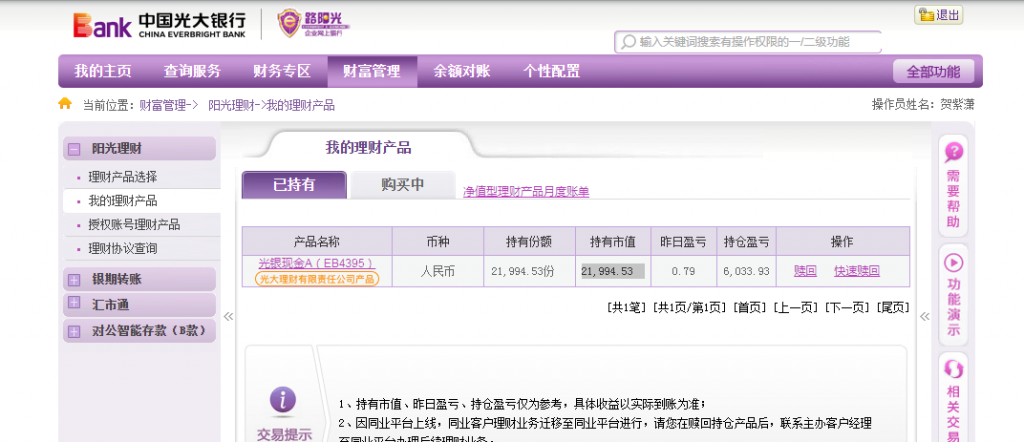Click the function search input field
The height and width of the screenshot is (442, 1024).
click(x=755, y=42)
